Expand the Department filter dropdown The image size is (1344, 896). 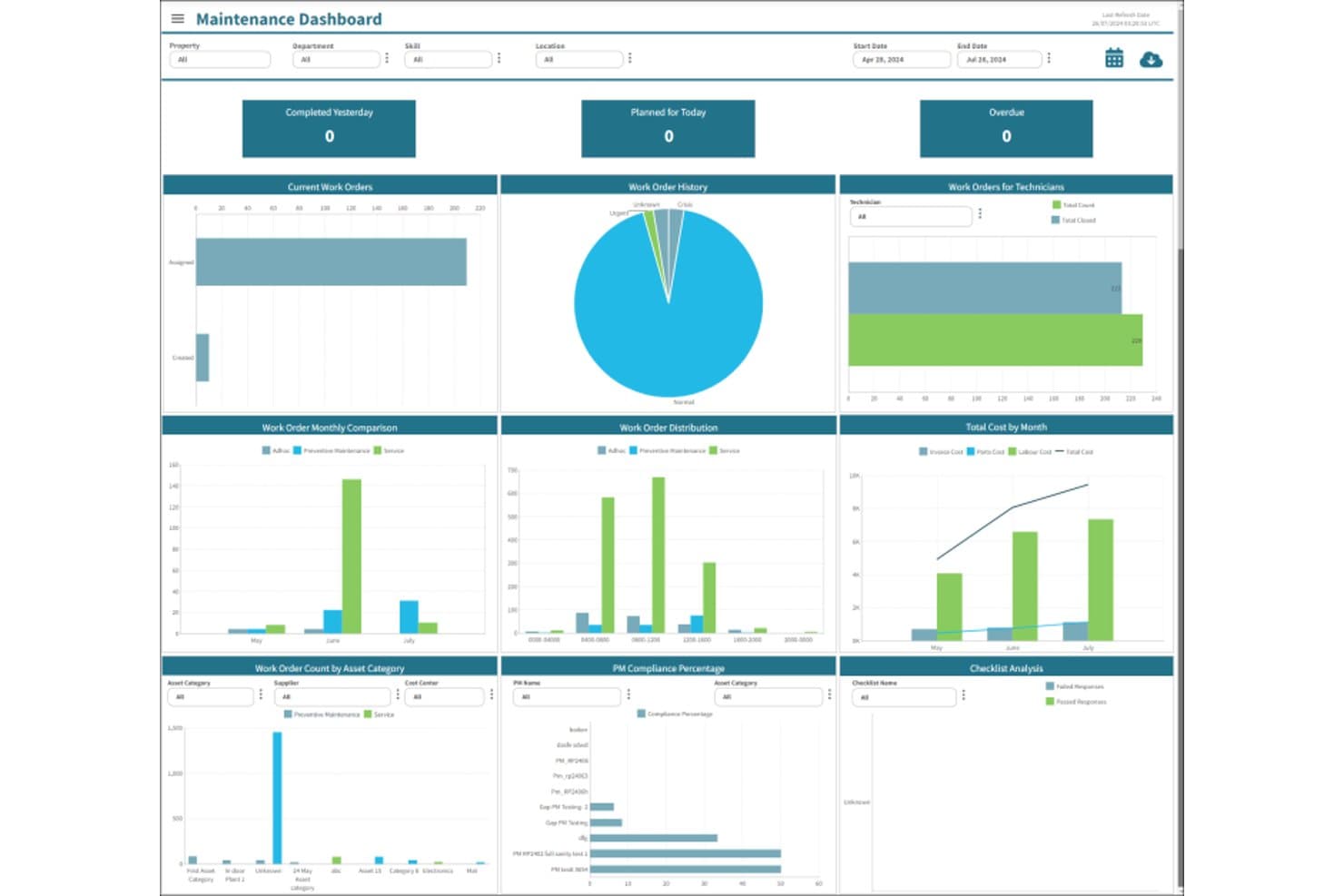pyautogui.click(x=336, y=60)
